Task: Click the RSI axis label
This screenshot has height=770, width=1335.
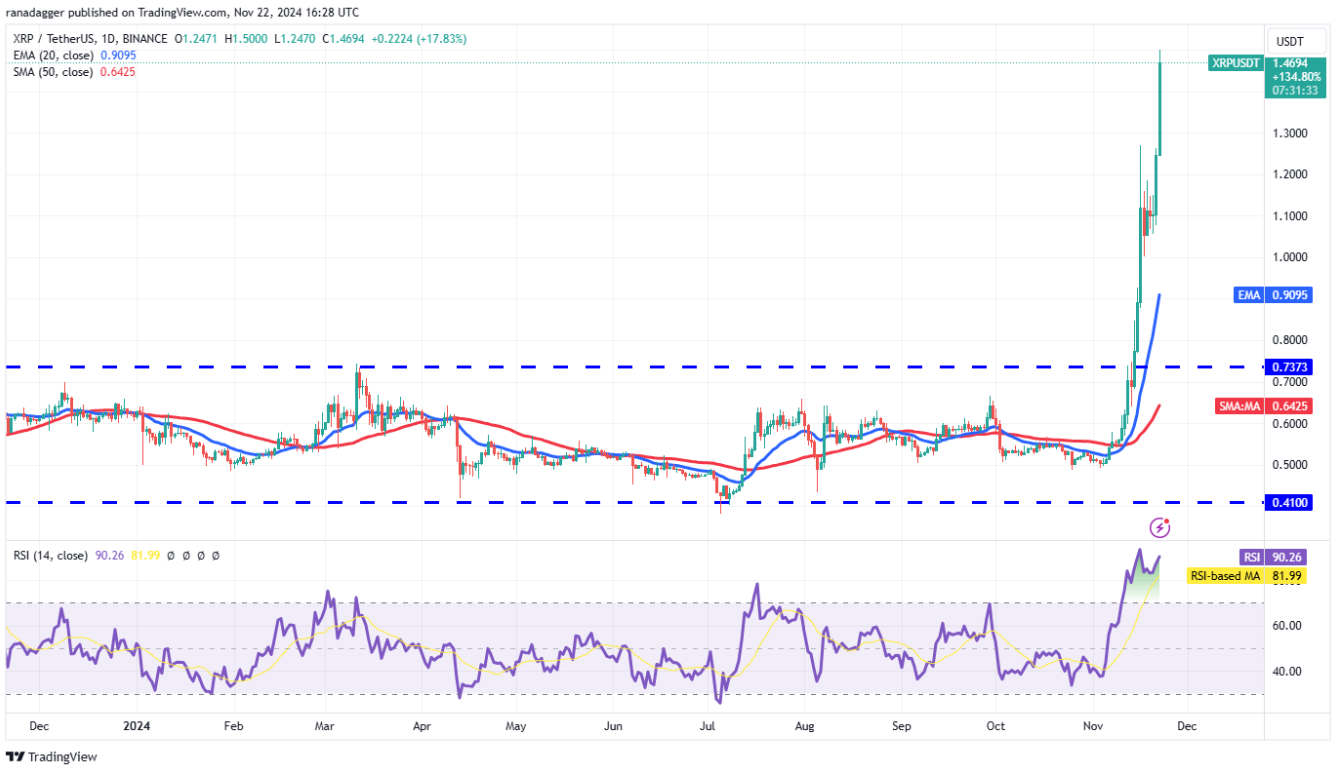Action: click(1251, 557)
